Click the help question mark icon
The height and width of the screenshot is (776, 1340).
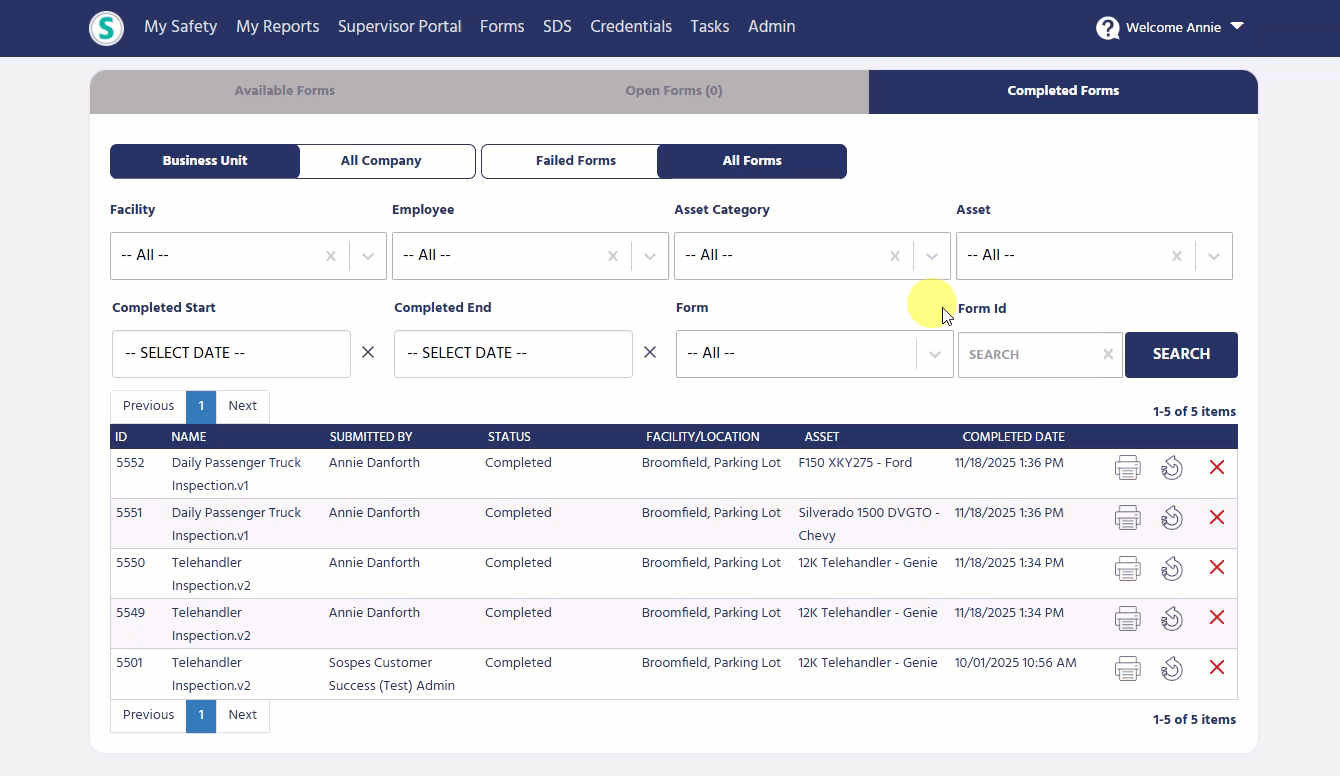(1108, 28)
